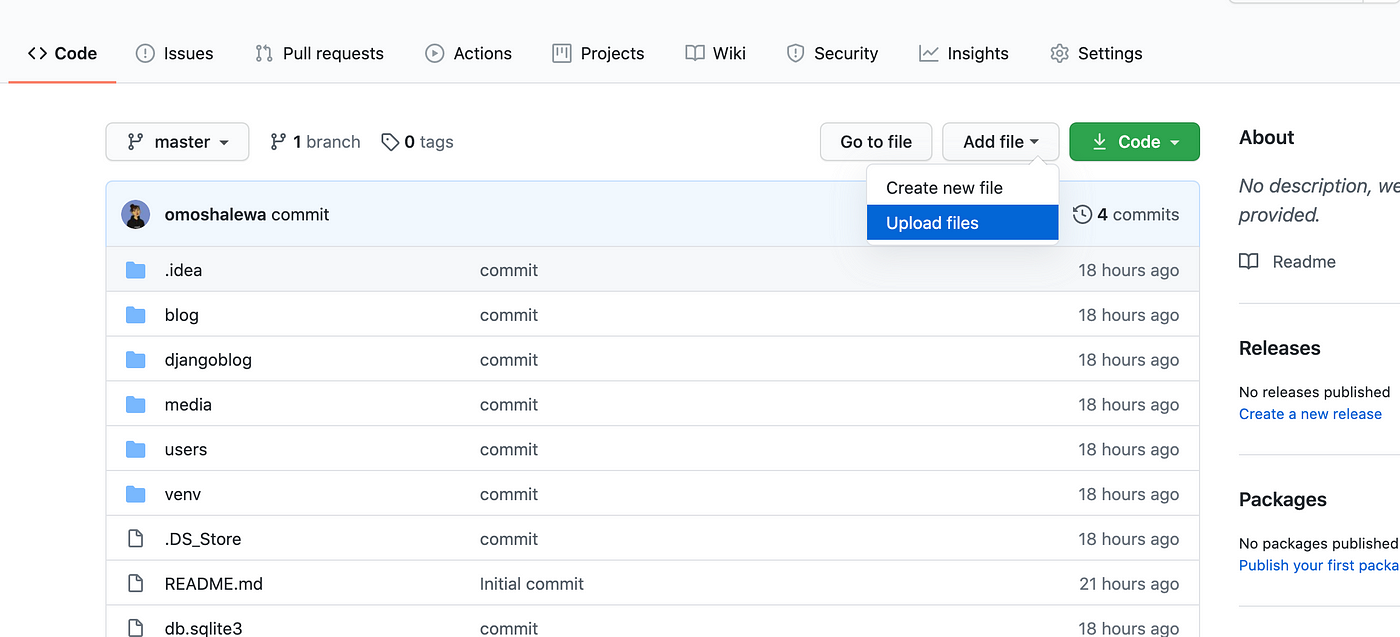Open the green Code dropdown button
Screen dimensions: 1400x637
1134,142
